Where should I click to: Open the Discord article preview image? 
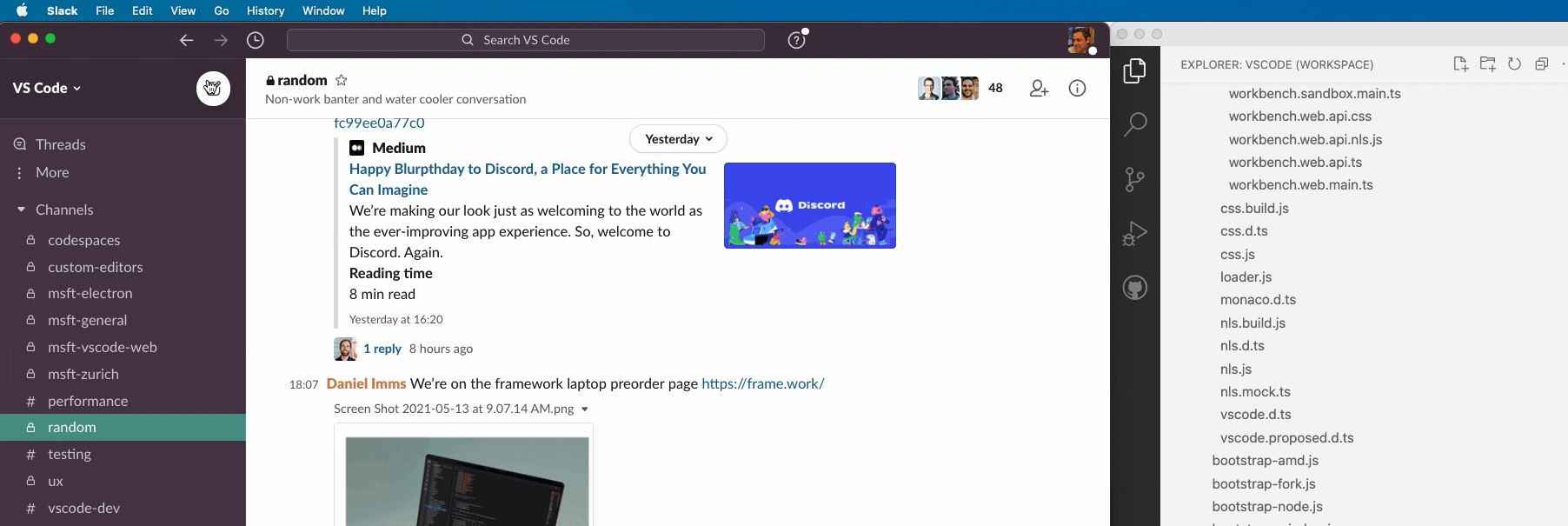pyautogui.click(x=810, y=205)
